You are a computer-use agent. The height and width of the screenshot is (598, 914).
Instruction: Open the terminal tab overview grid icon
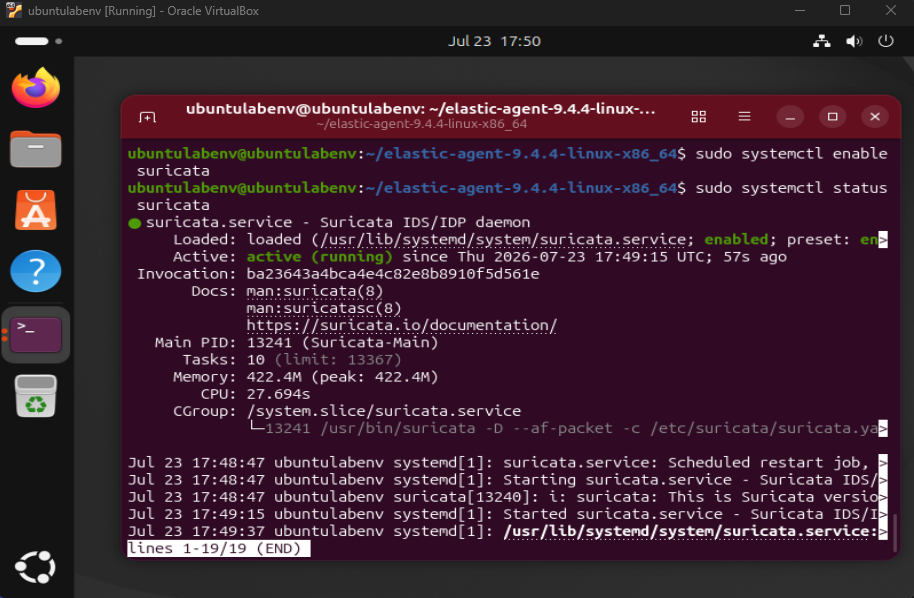[698, 117]
